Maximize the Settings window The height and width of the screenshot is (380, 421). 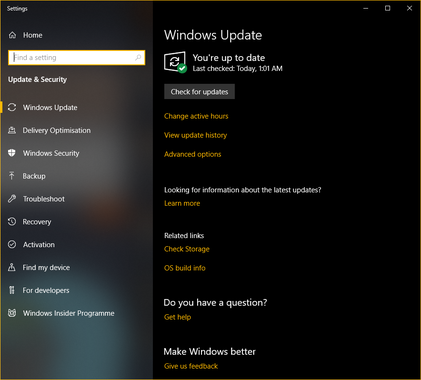pos(387,8)
